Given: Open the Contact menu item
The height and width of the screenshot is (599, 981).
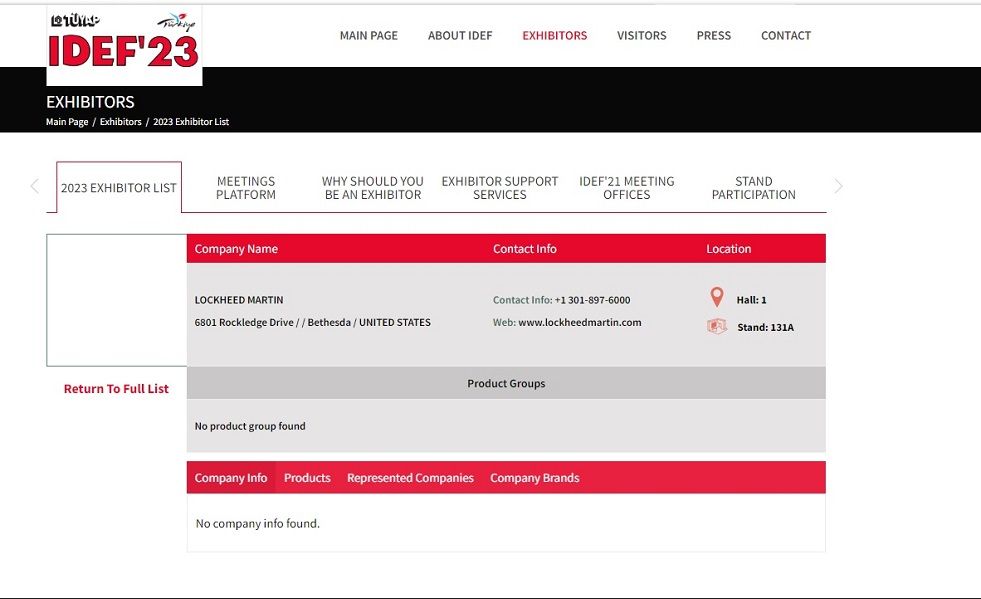Looking at the screenshot, I should 786,36.
